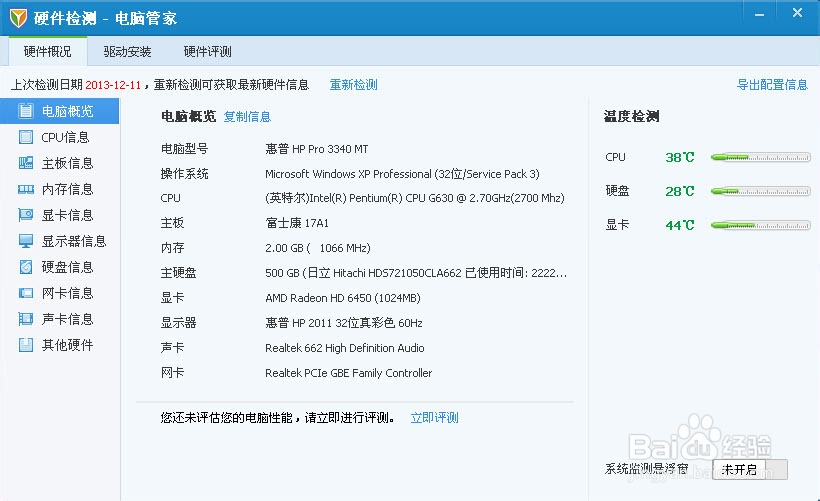
Task: Select 电脑概览 label in the sidebar
Action: 67,111
